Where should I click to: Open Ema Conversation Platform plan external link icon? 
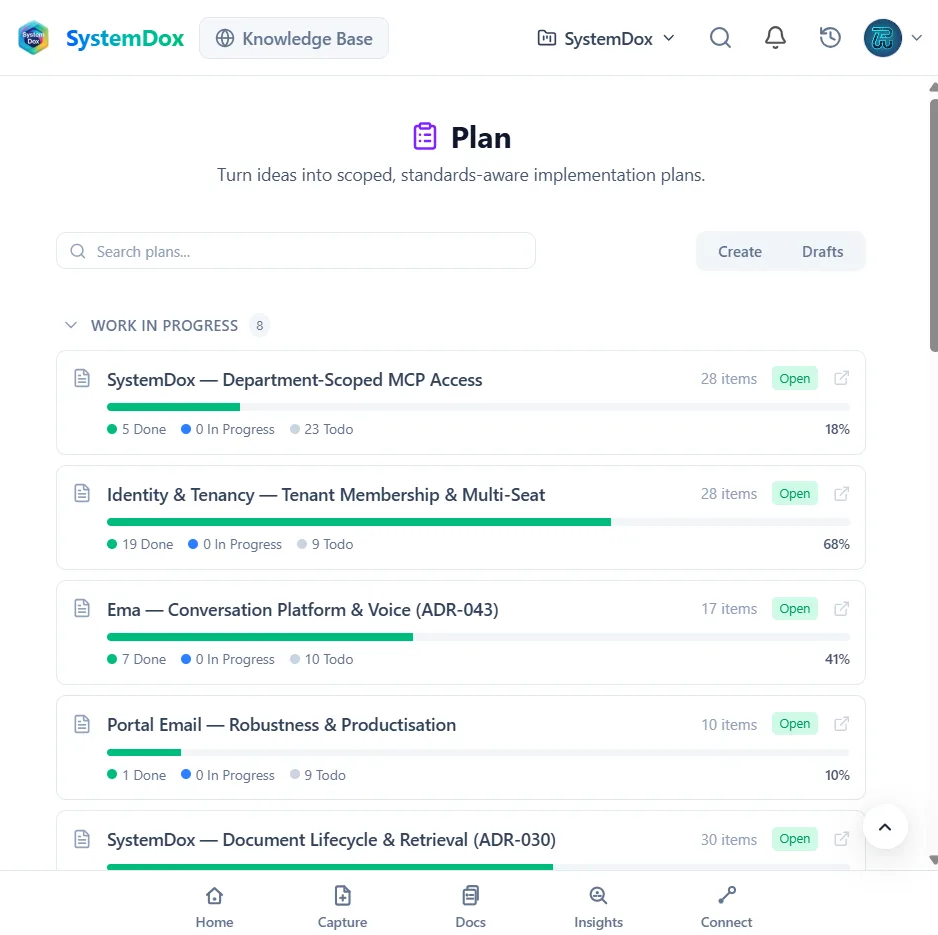click(842, 608)
